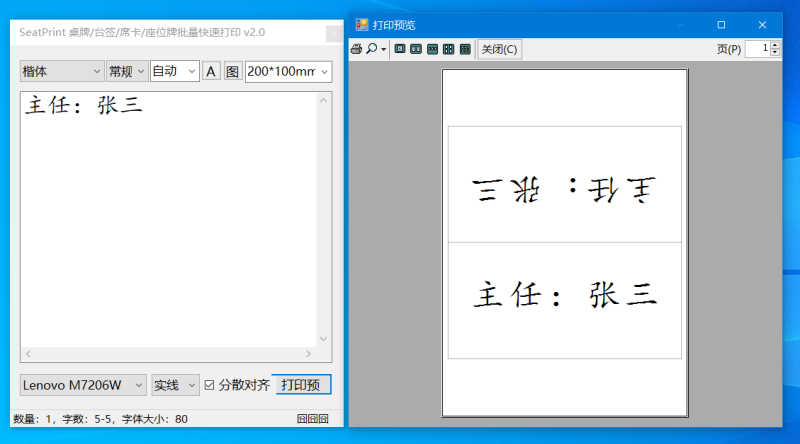
Task: Click horizontal scrollbar left arrow in text area
Action: pyautogui.click(x=28, y=354)
